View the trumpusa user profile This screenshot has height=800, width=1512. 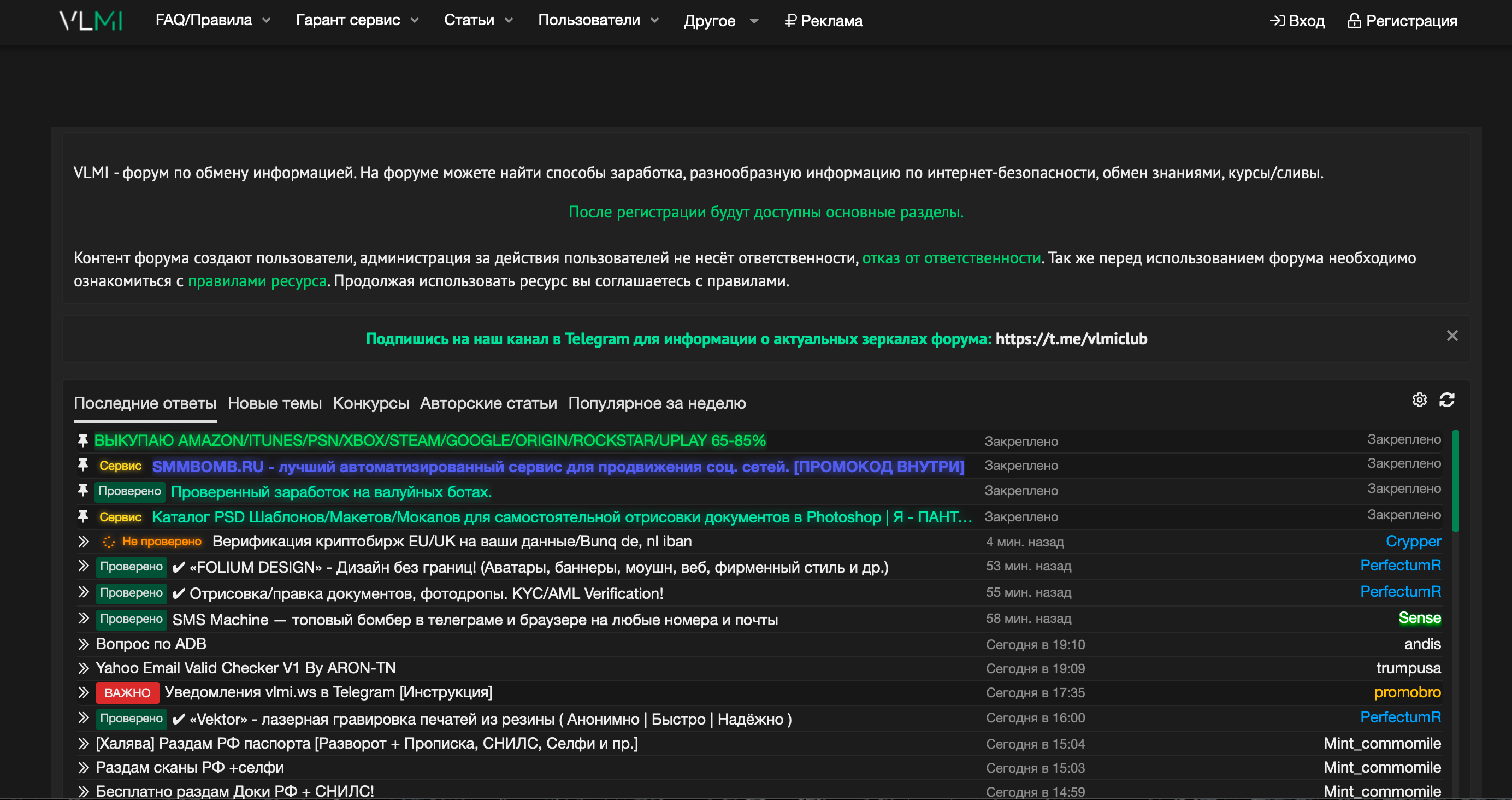click(x=1408, y=668)
